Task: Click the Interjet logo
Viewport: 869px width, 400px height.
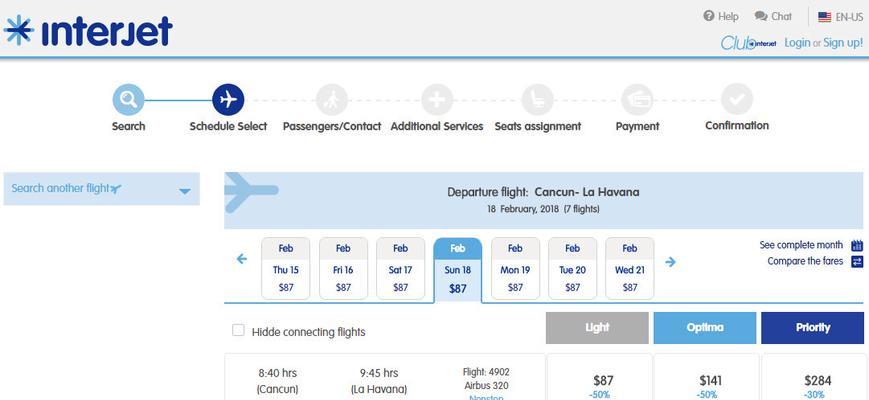Action: pyautogui.click(x=88, y=30)
